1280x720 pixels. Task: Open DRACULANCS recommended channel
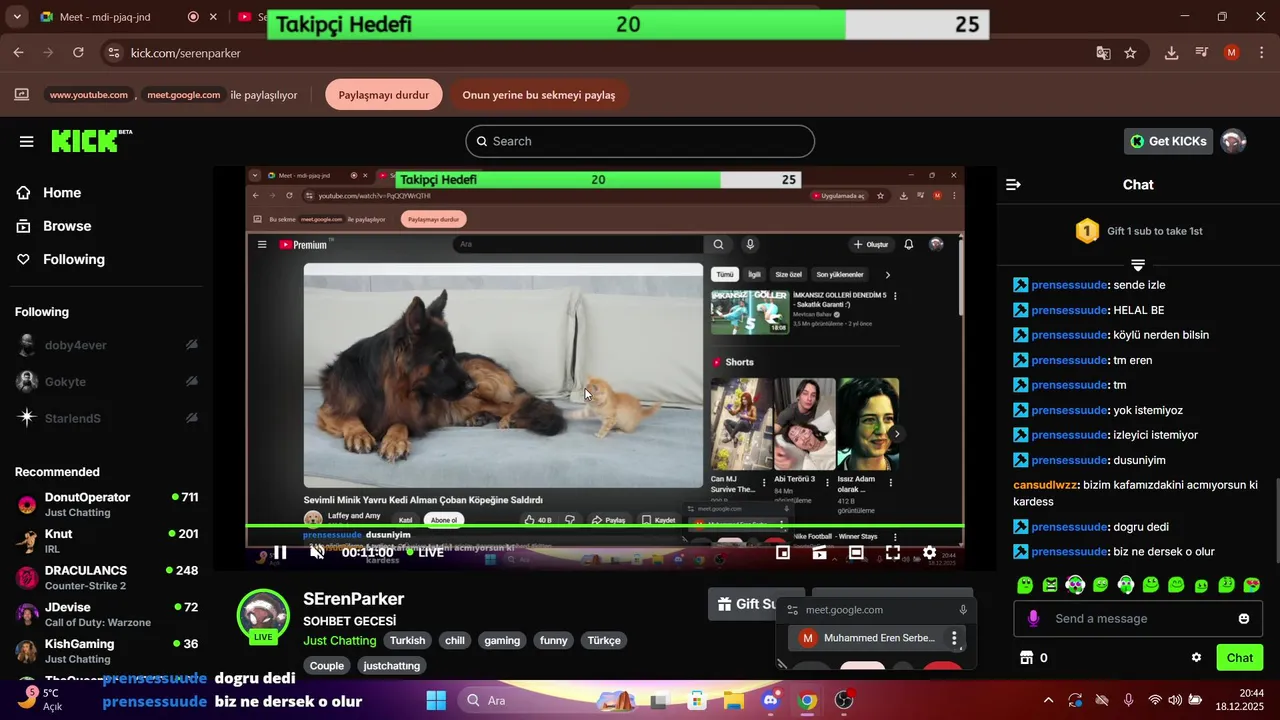point(108,578)
